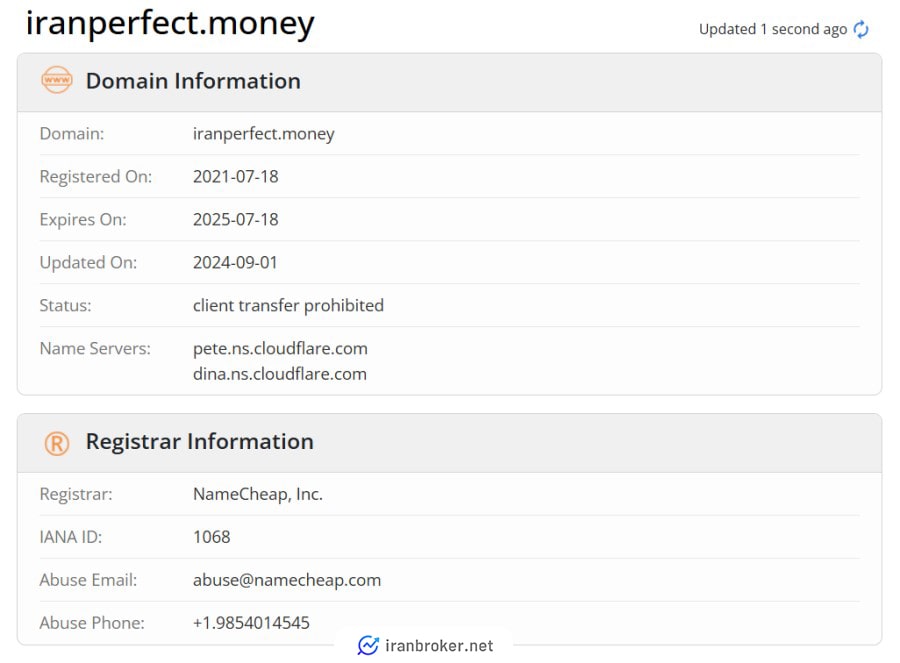Click the orange registrar R icon
The height and width of the screenshot is (663, 900).
click(x=57, y=443)
